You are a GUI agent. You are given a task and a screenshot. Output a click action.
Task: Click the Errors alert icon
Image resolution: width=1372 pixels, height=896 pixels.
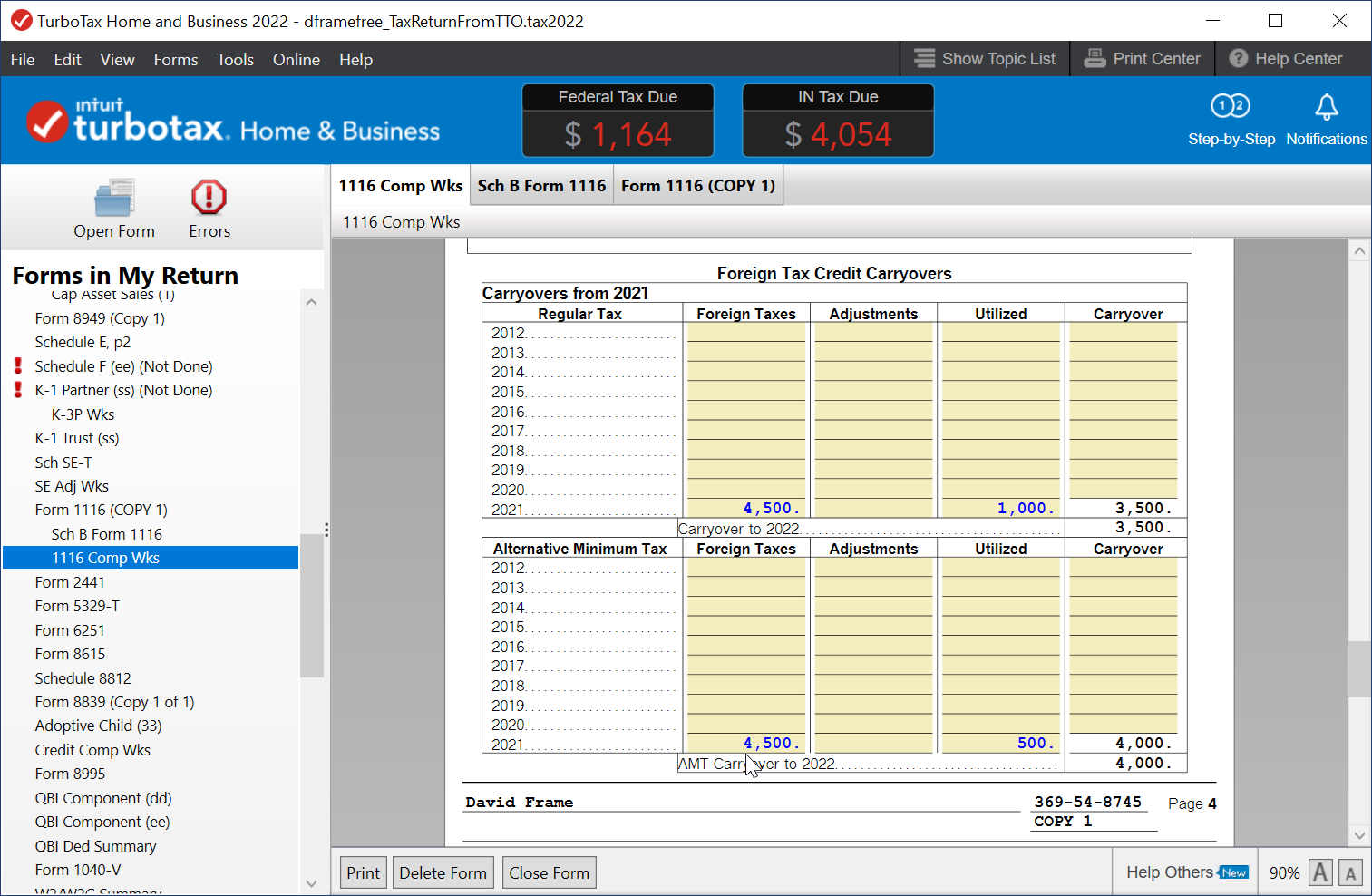[209, 198]
